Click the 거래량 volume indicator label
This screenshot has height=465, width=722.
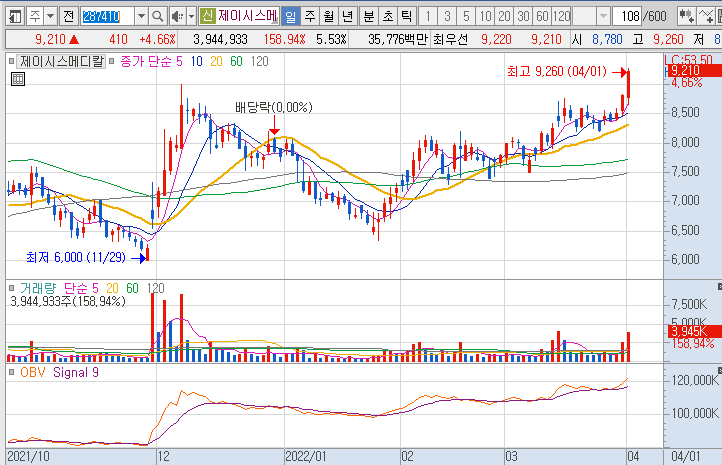click(38, 288)
